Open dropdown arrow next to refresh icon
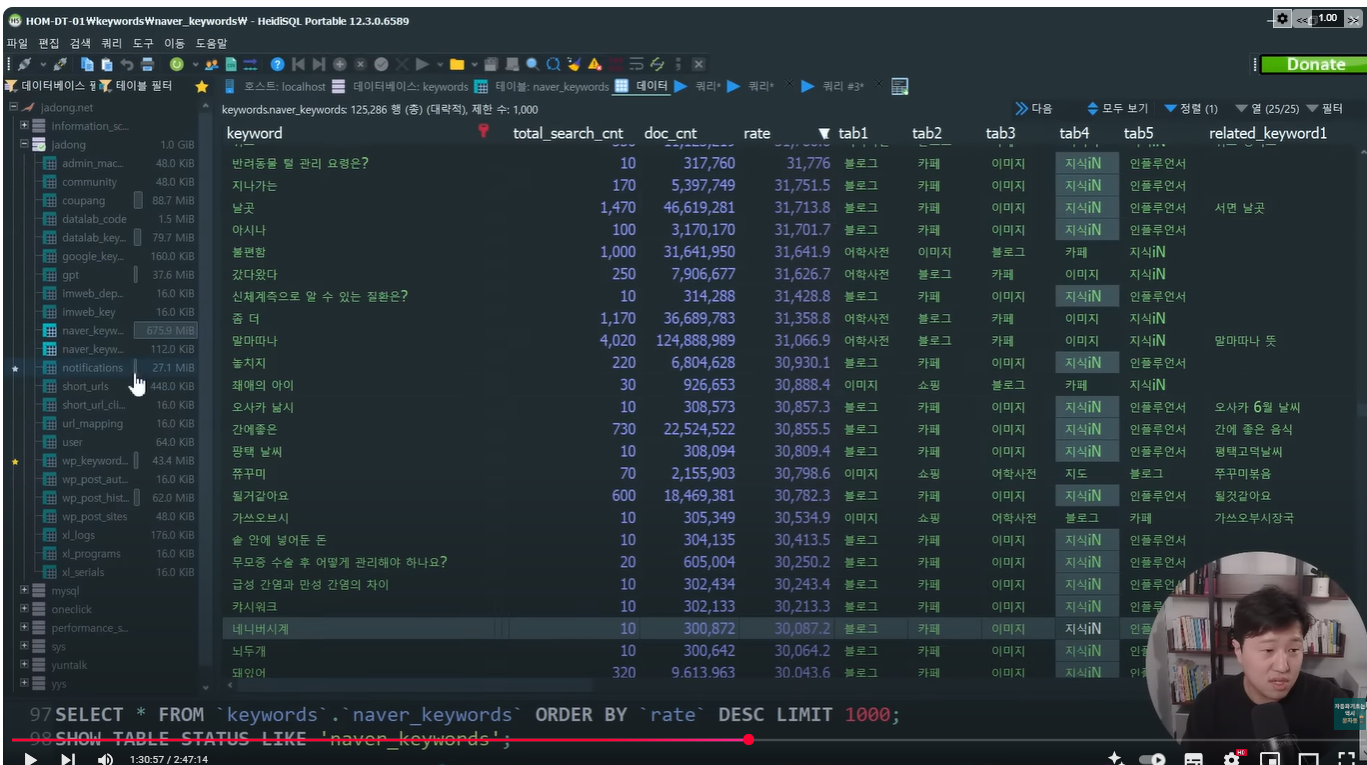The width and height of the screenshot is (1367, 765). pos(195,64)
